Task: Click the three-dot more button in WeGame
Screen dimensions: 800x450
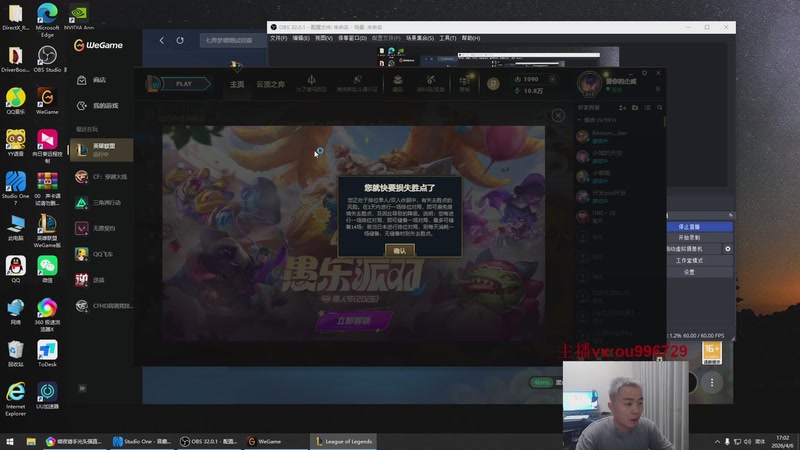Action: [712, 383]
